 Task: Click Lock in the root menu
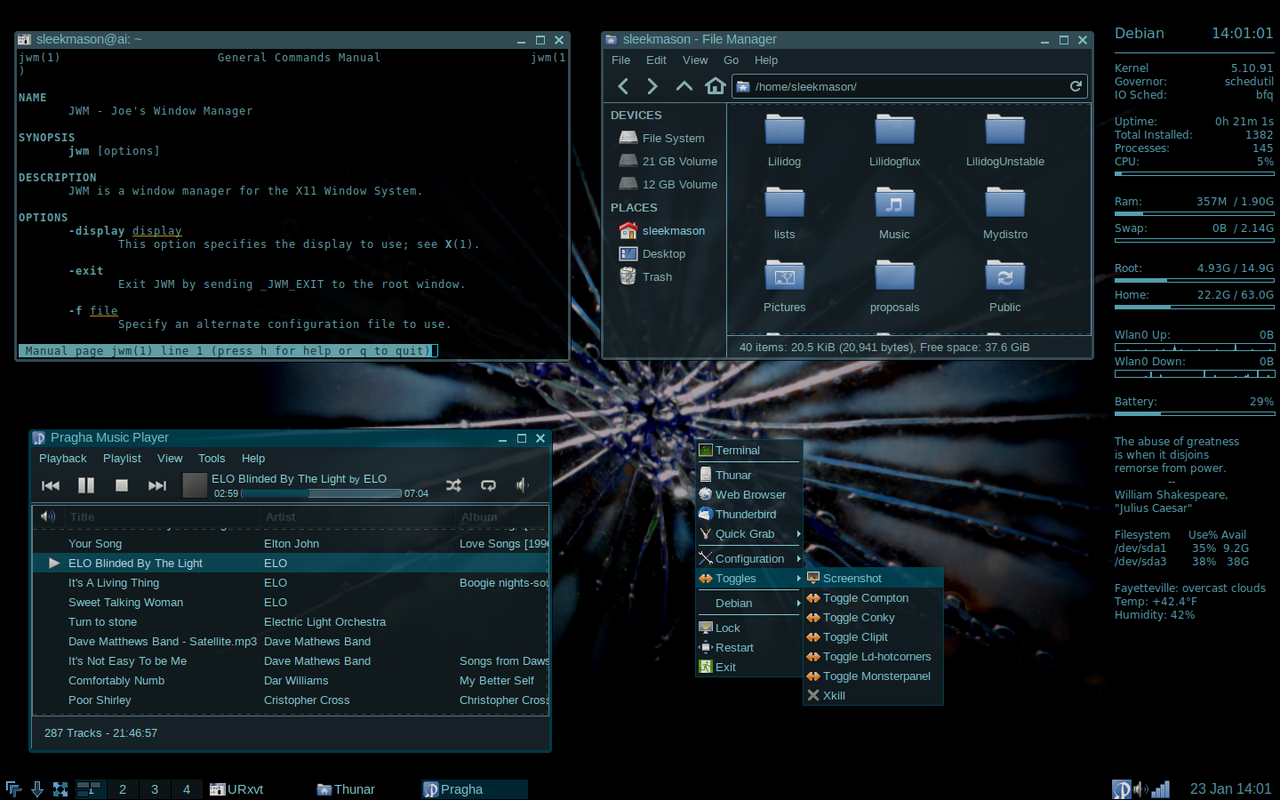(x=749, y=628)
